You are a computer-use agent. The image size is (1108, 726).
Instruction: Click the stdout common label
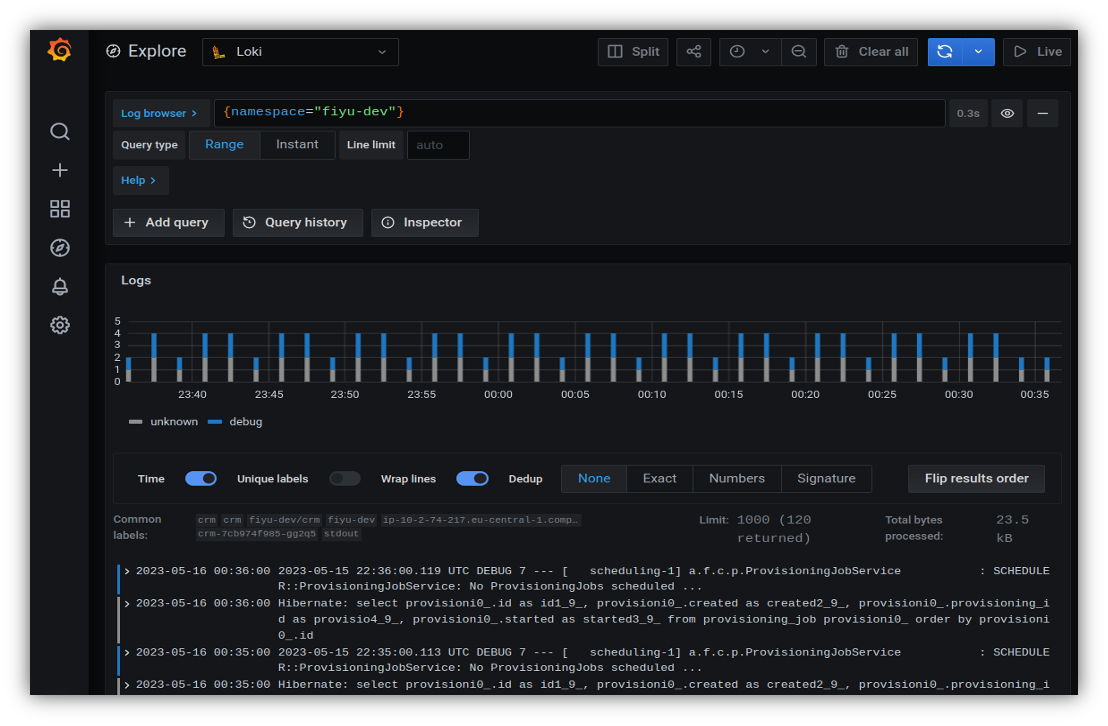pyautogui.click(x=341, y=534)
